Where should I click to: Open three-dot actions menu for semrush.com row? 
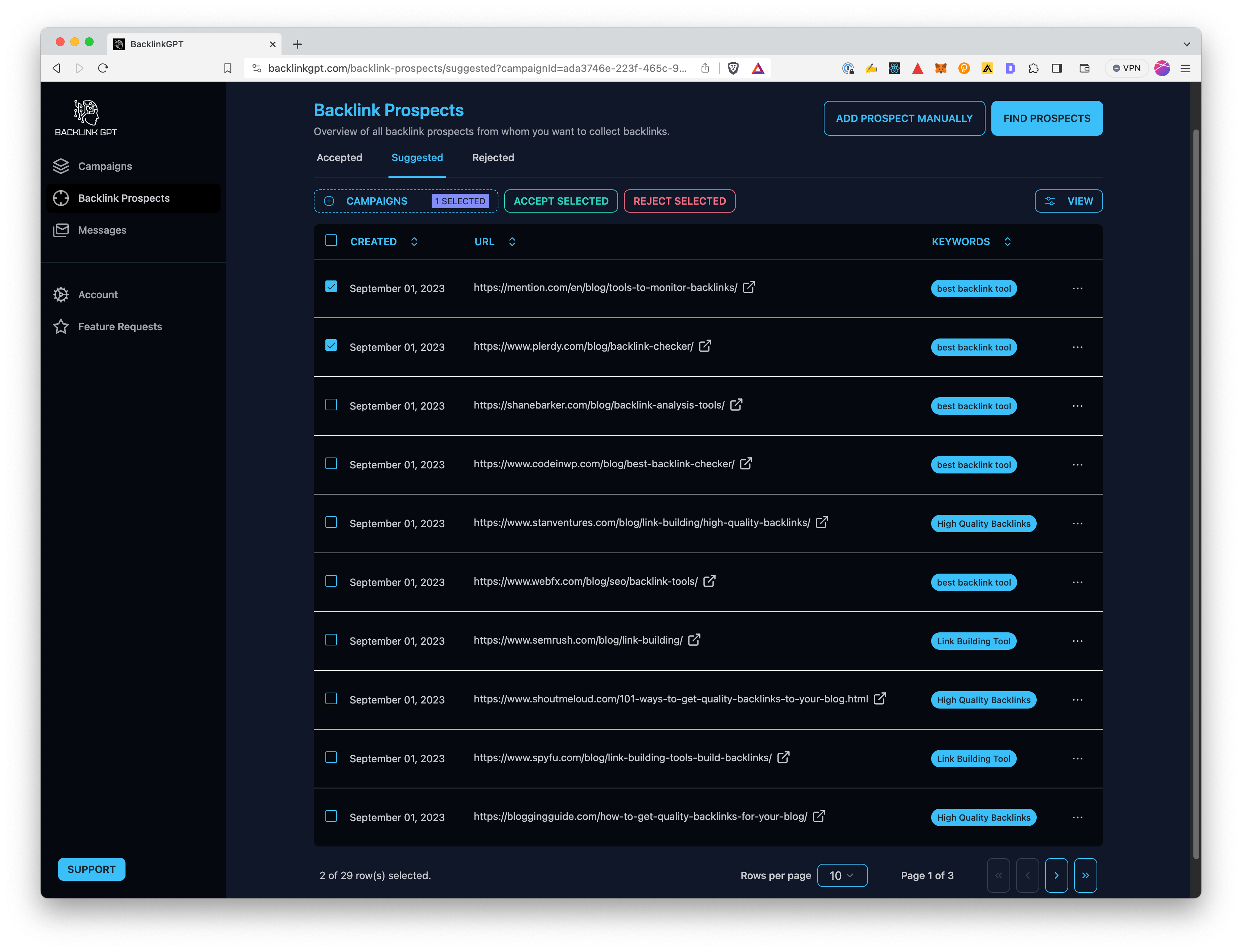click(1077, 641)
